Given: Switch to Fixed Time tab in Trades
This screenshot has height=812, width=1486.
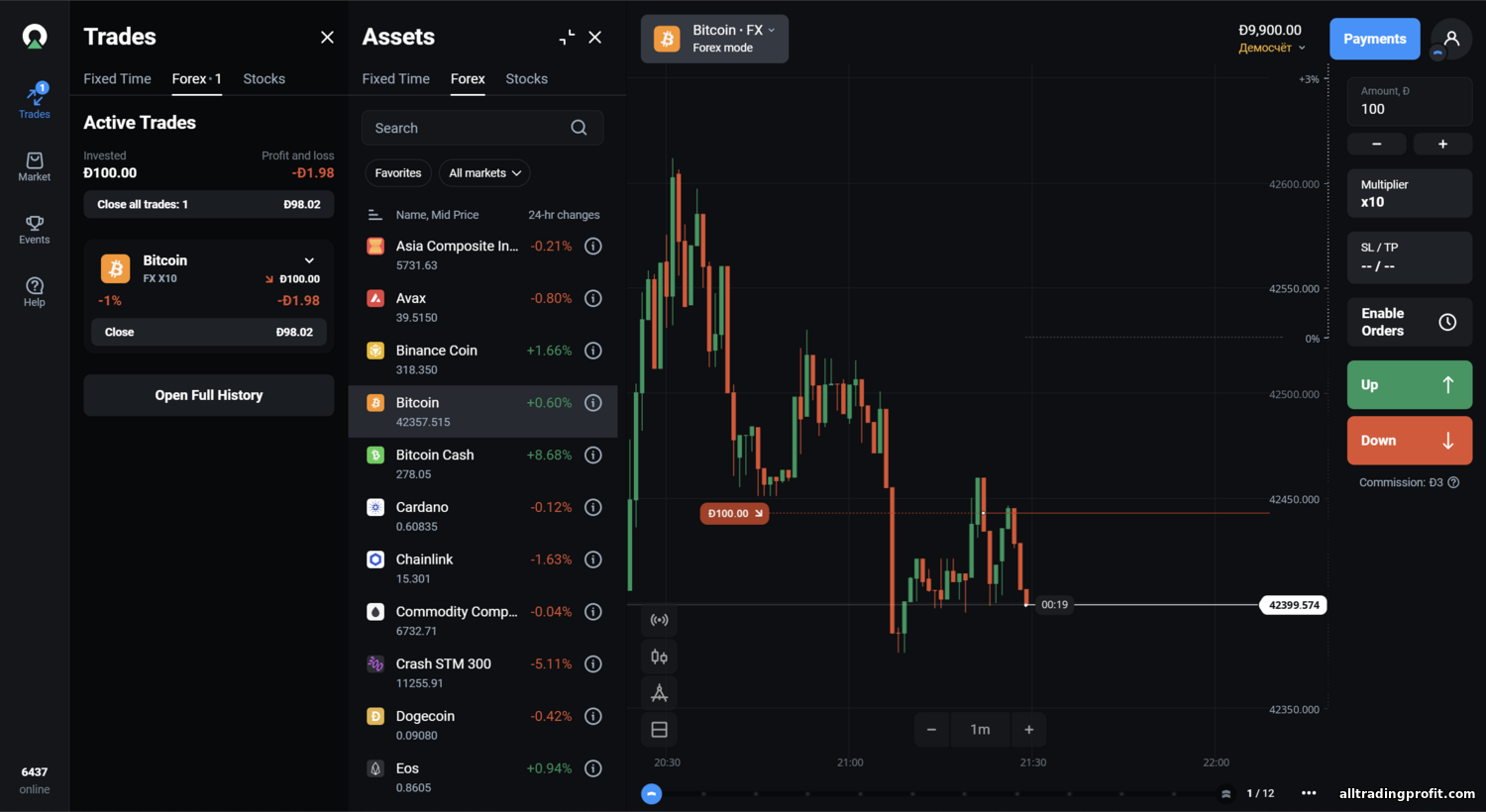Looking at the screenshot, I should click(117, 79).
